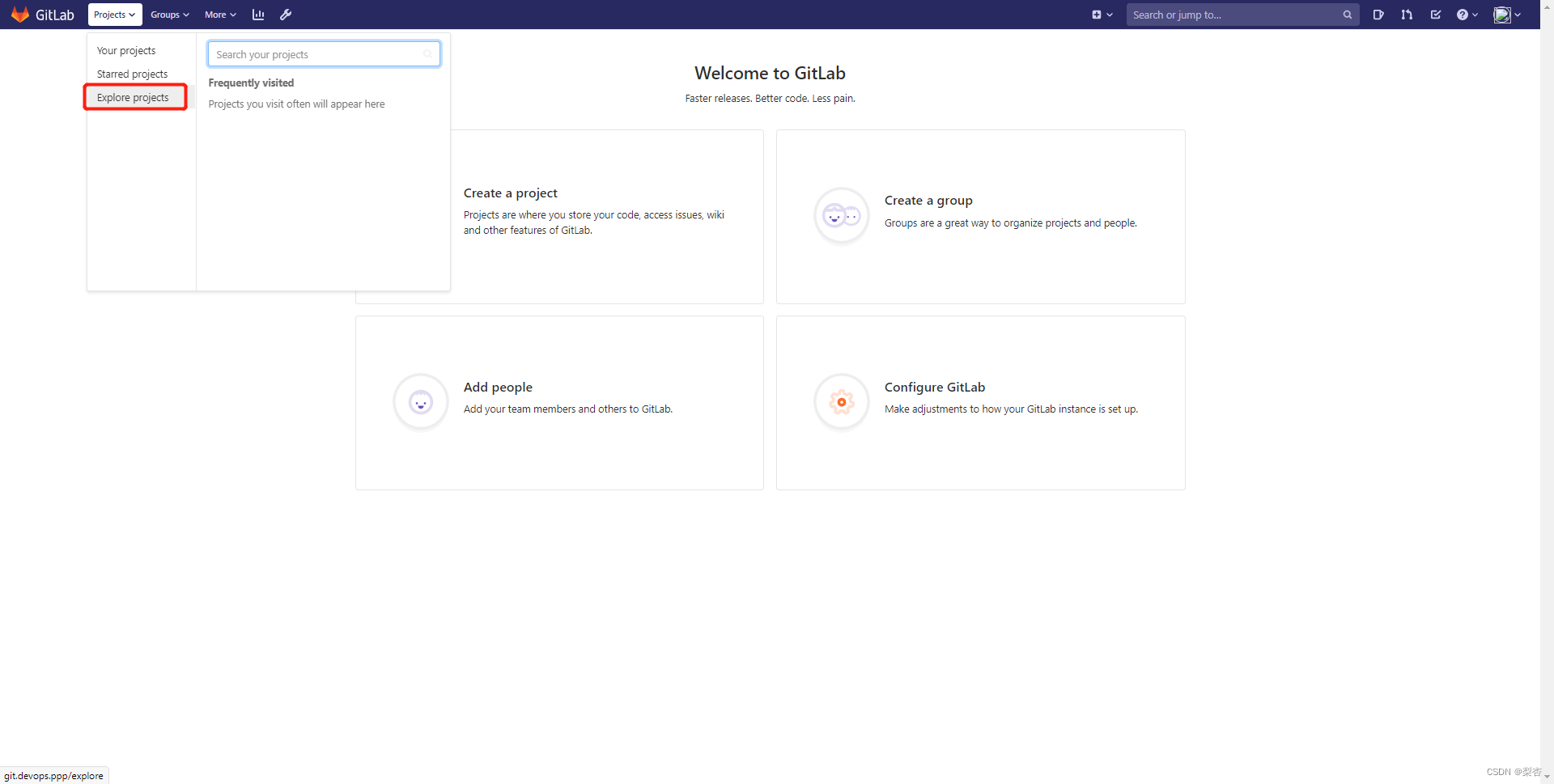Screen dimensions: 1554x784
Task: Select Explore projects in dropdown
Action: pos(134,97)
